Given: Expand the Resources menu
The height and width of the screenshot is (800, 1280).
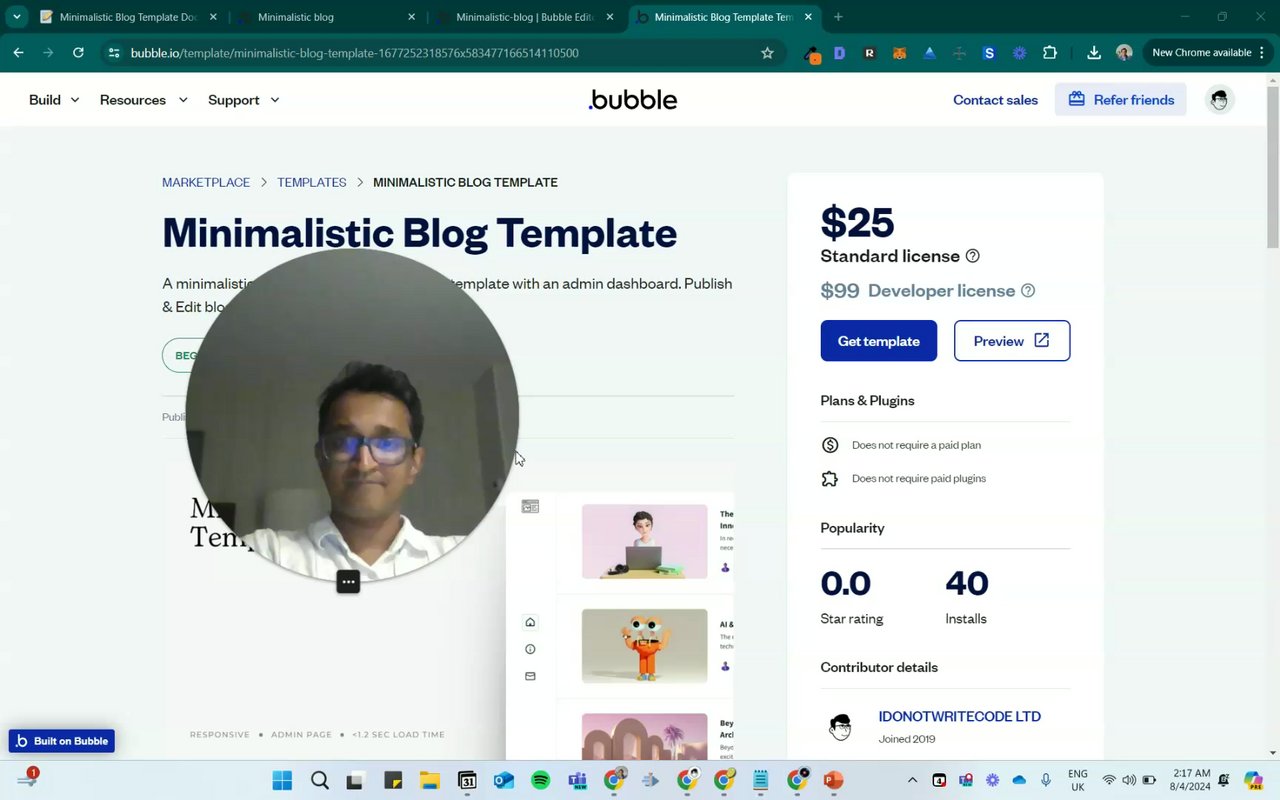Looking at the screenshot, I should pos(143,100).
